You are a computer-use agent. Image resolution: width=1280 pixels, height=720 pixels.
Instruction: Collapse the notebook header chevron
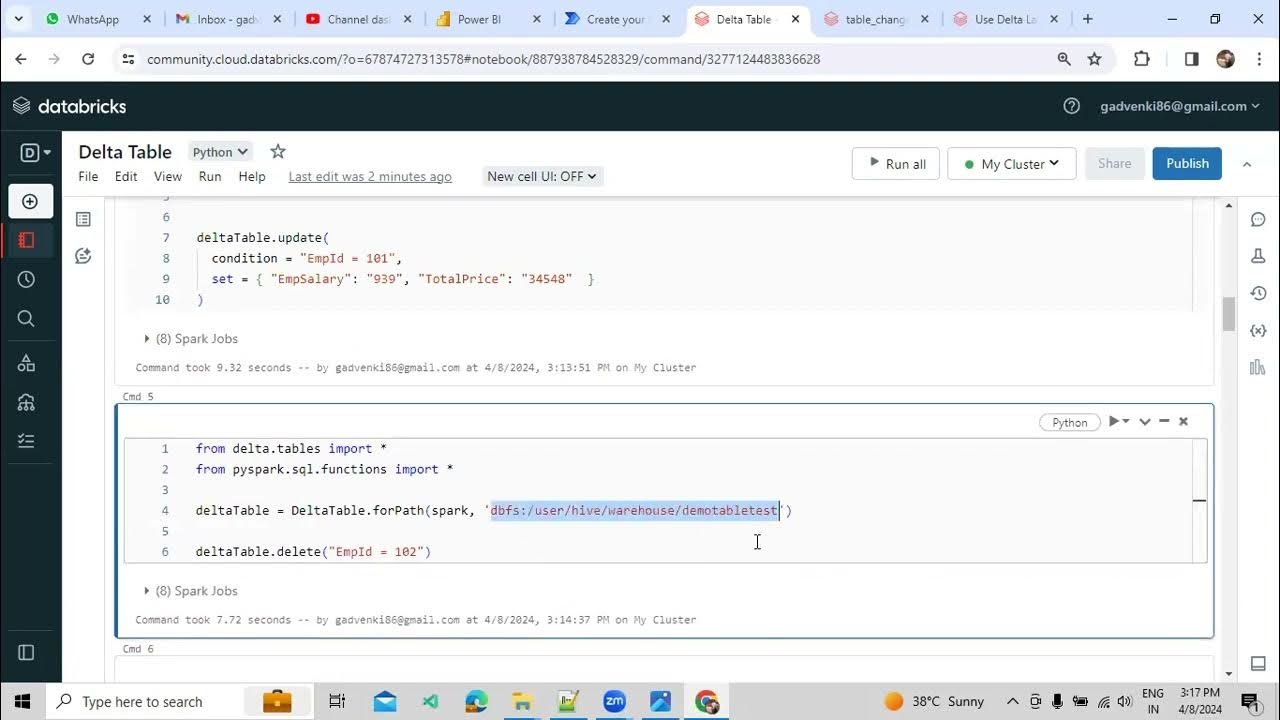pyautogui.click(x=1247, y=164)
